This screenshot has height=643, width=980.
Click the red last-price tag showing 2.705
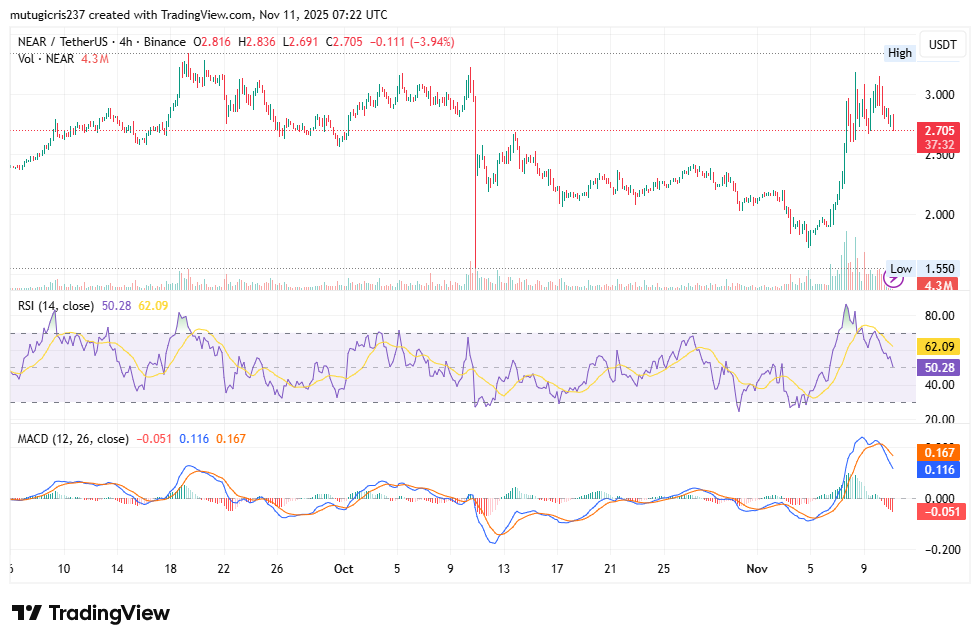pyautogui.click(x=940, y=131)
